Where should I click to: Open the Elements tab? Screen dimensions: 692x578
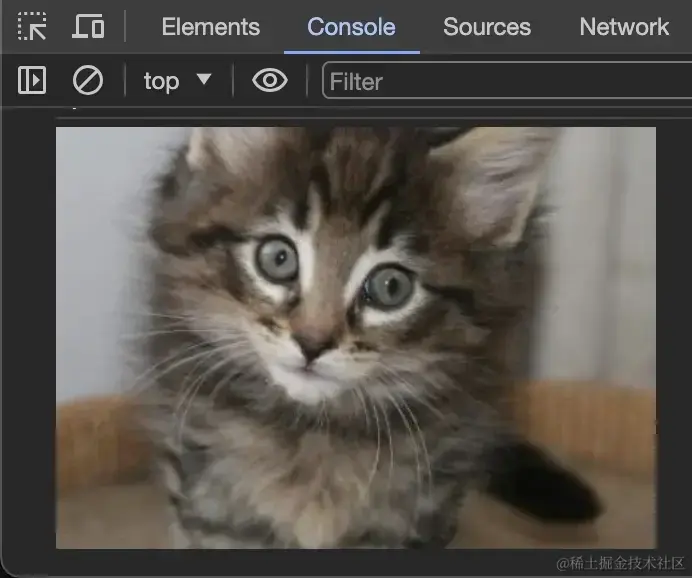[211, 27]
